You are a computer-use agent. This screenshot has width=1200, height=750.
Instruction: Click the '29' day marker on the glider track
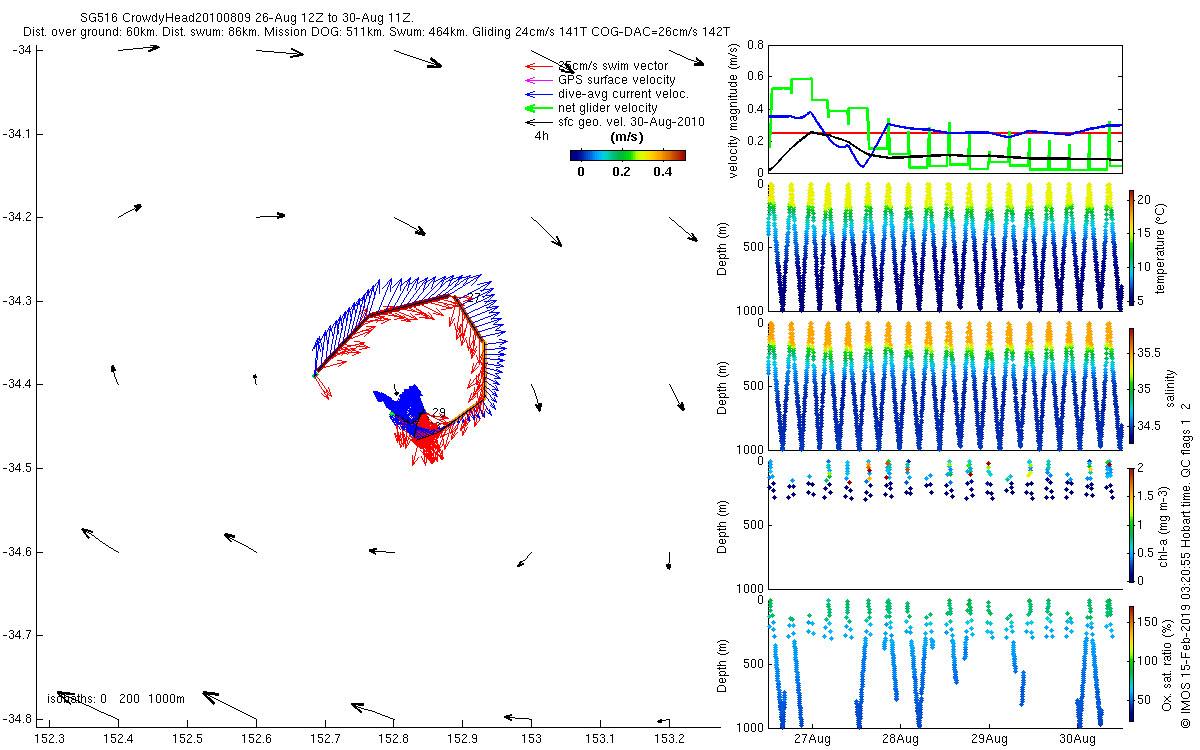pyautogui.click(x=438, y=412)
